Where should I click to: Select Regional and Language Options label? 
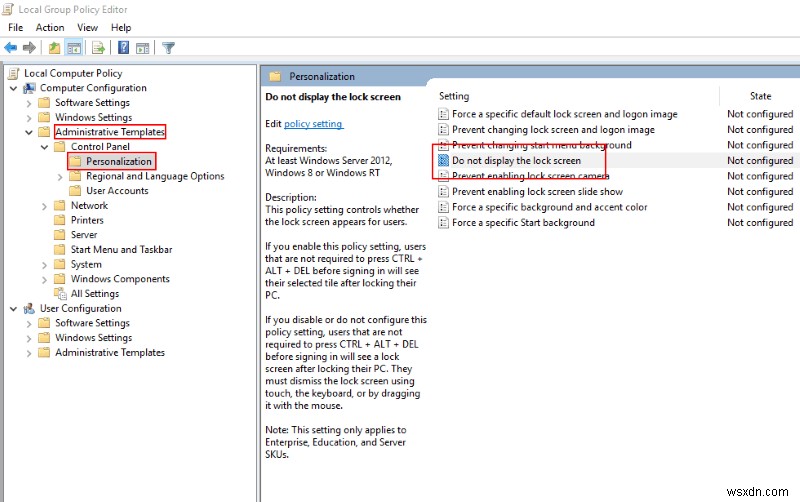155,177
